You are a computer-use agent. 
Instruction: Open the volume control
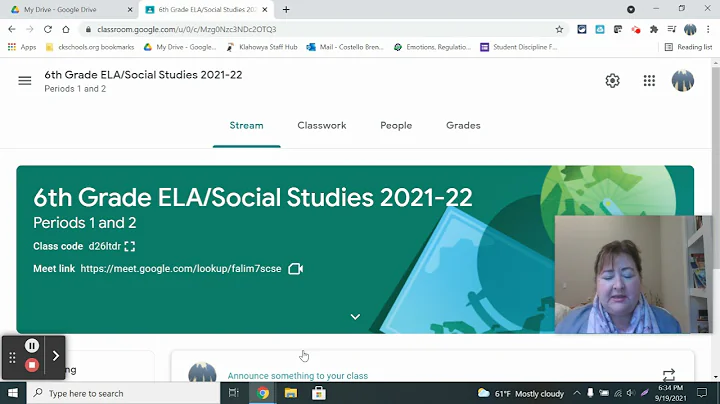click(x=631, y=393)
